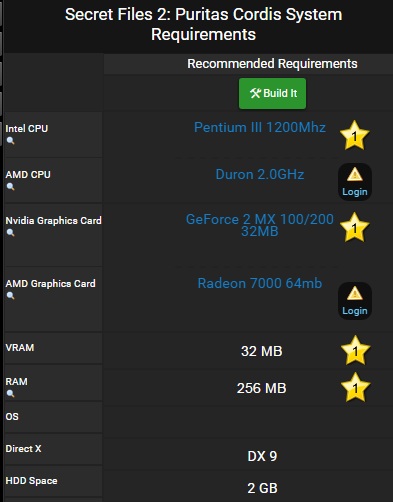393x502 pixels.
Task: Click Secret Files 2 System Requirements heading
Action: [203, 24]
